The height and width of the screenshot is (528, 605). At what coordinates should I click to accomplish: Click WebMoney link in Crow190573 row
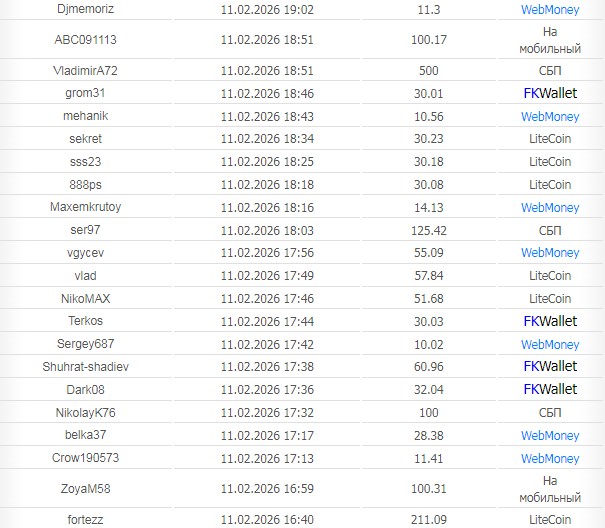[x=549, y=458]
